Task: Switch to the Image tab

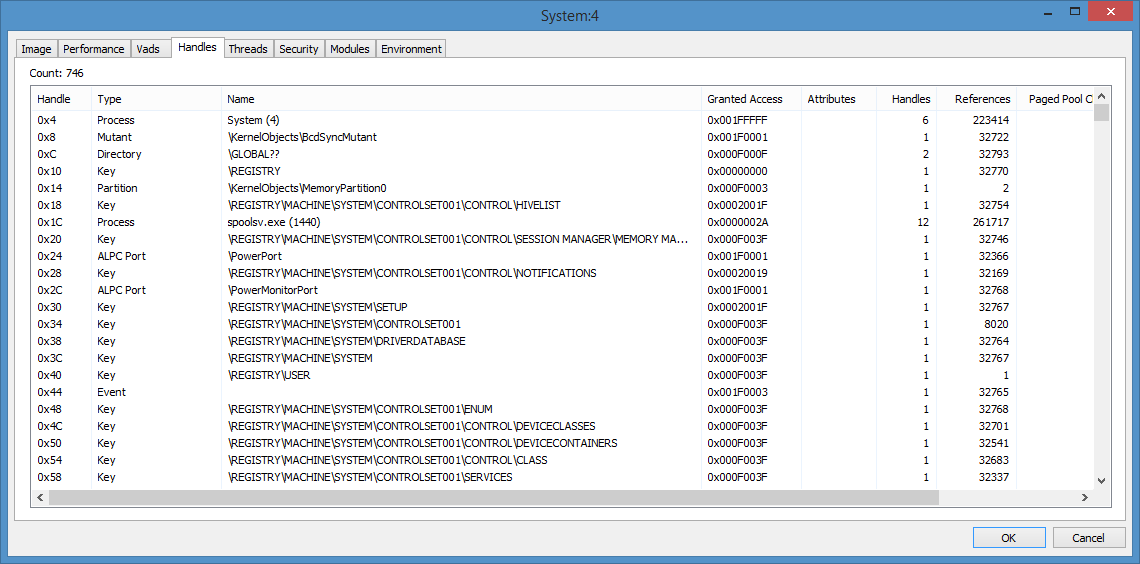Action: [37, 49]
